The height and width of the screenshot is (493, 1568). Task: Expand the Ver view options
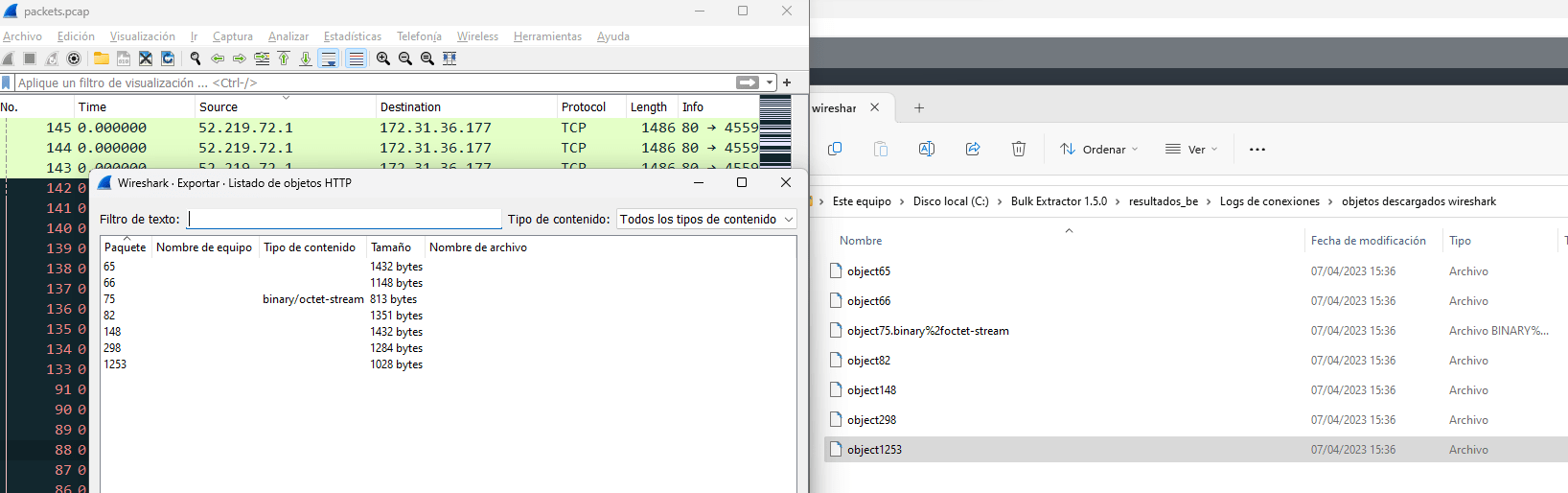coord(1191,149)
